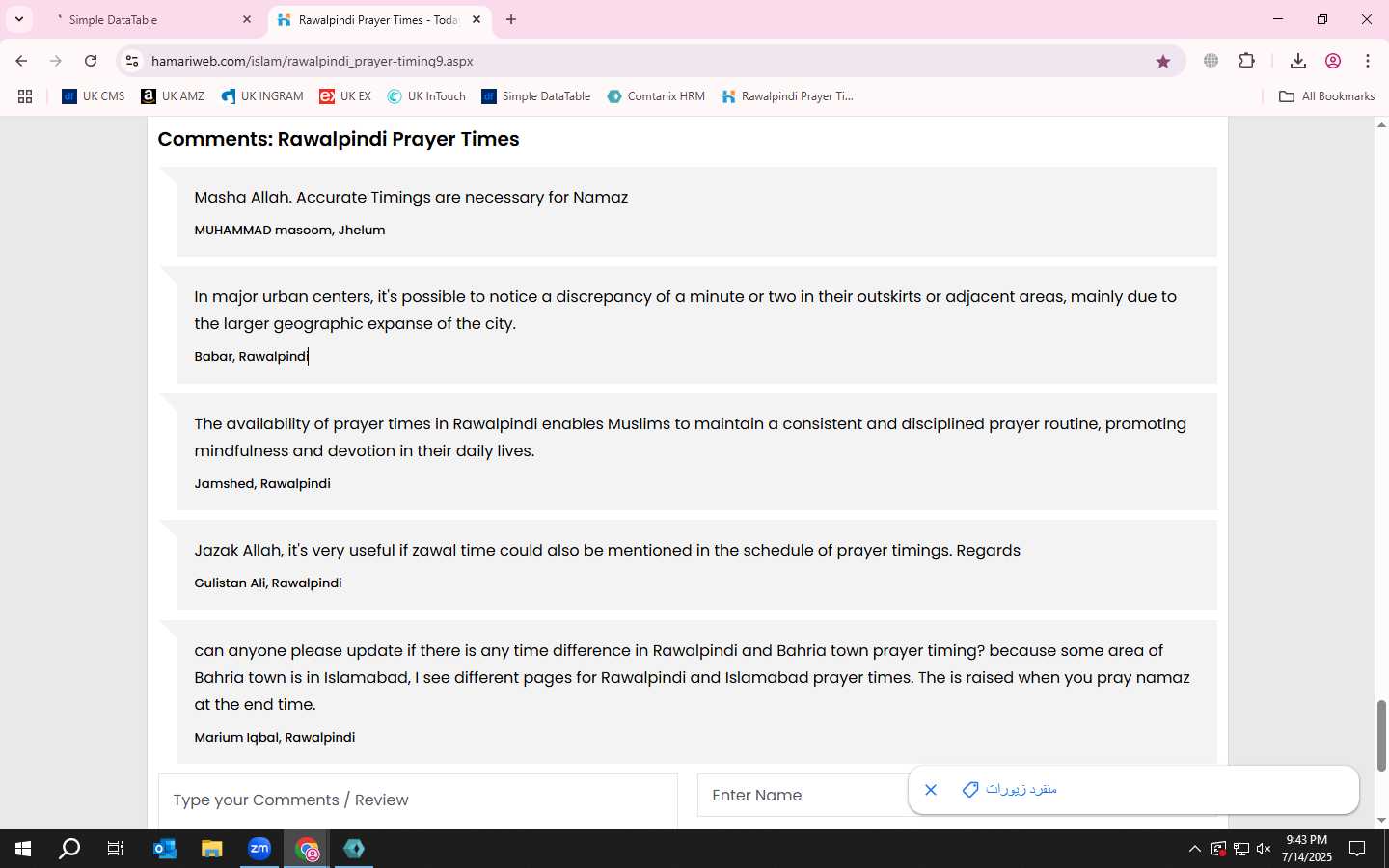The width and height of the screenshot is (1389, 868).
Task: Show hidden system tray icons
Action: click(x=1194, y=849)
